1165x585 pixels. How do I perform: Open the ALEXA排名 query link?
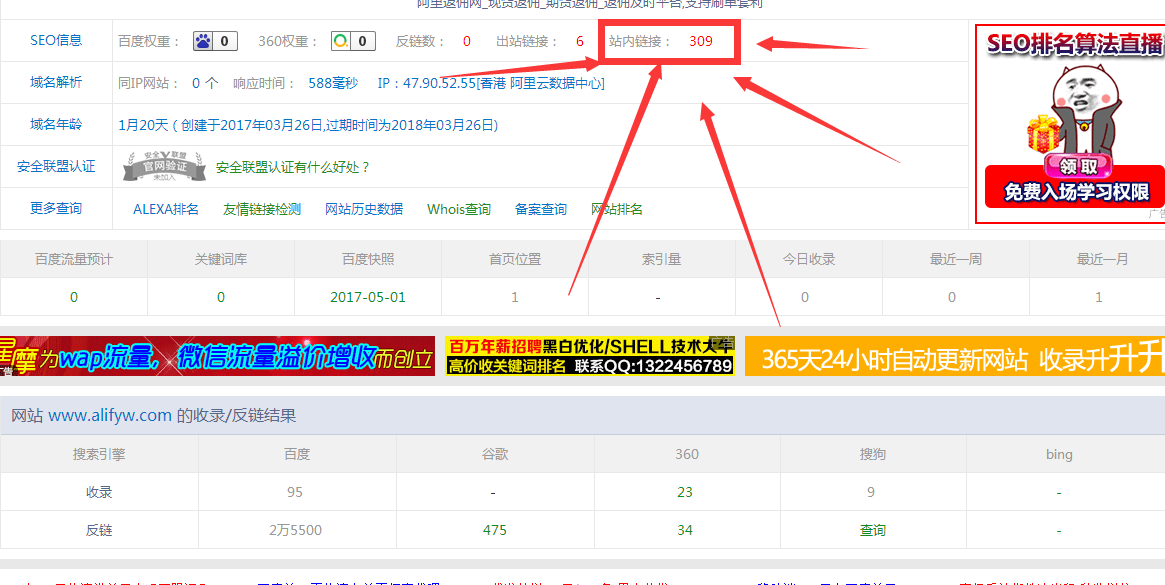(166, 209)
